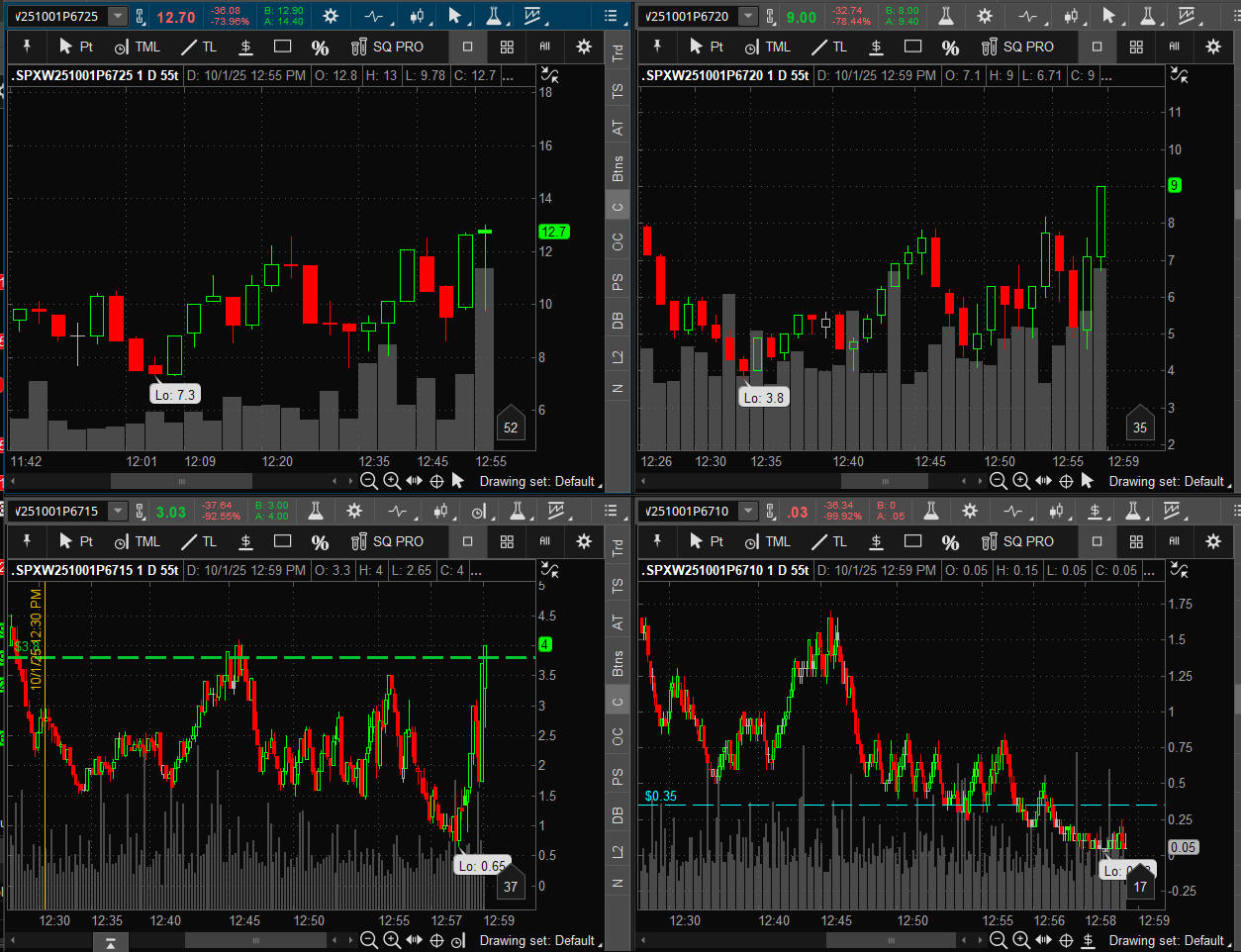This screenshot has height=952, width=1241.
Task: Zoom out on the P6725 chart
Action: pos(369,481)
